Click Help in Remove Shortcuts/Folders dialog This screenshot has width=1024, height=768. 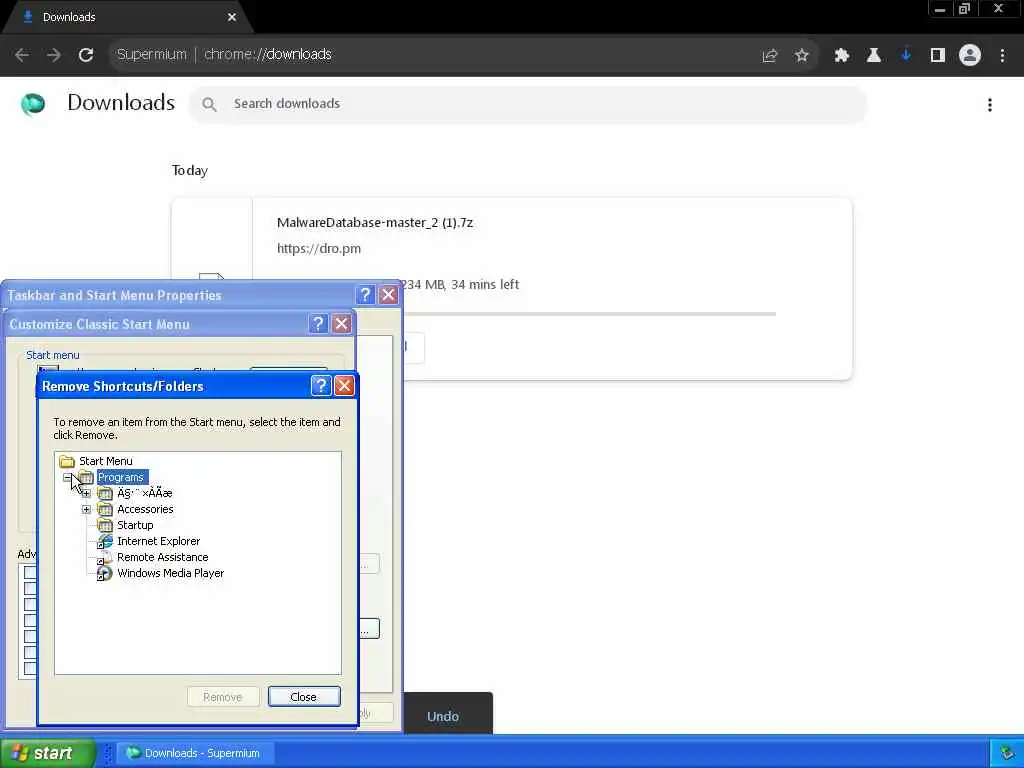click(x=321, y=386)
